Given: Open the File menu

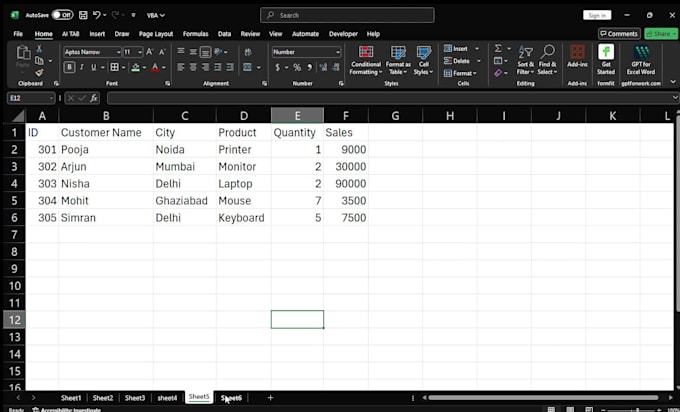Looking at the screenshot, I should 18,34.
